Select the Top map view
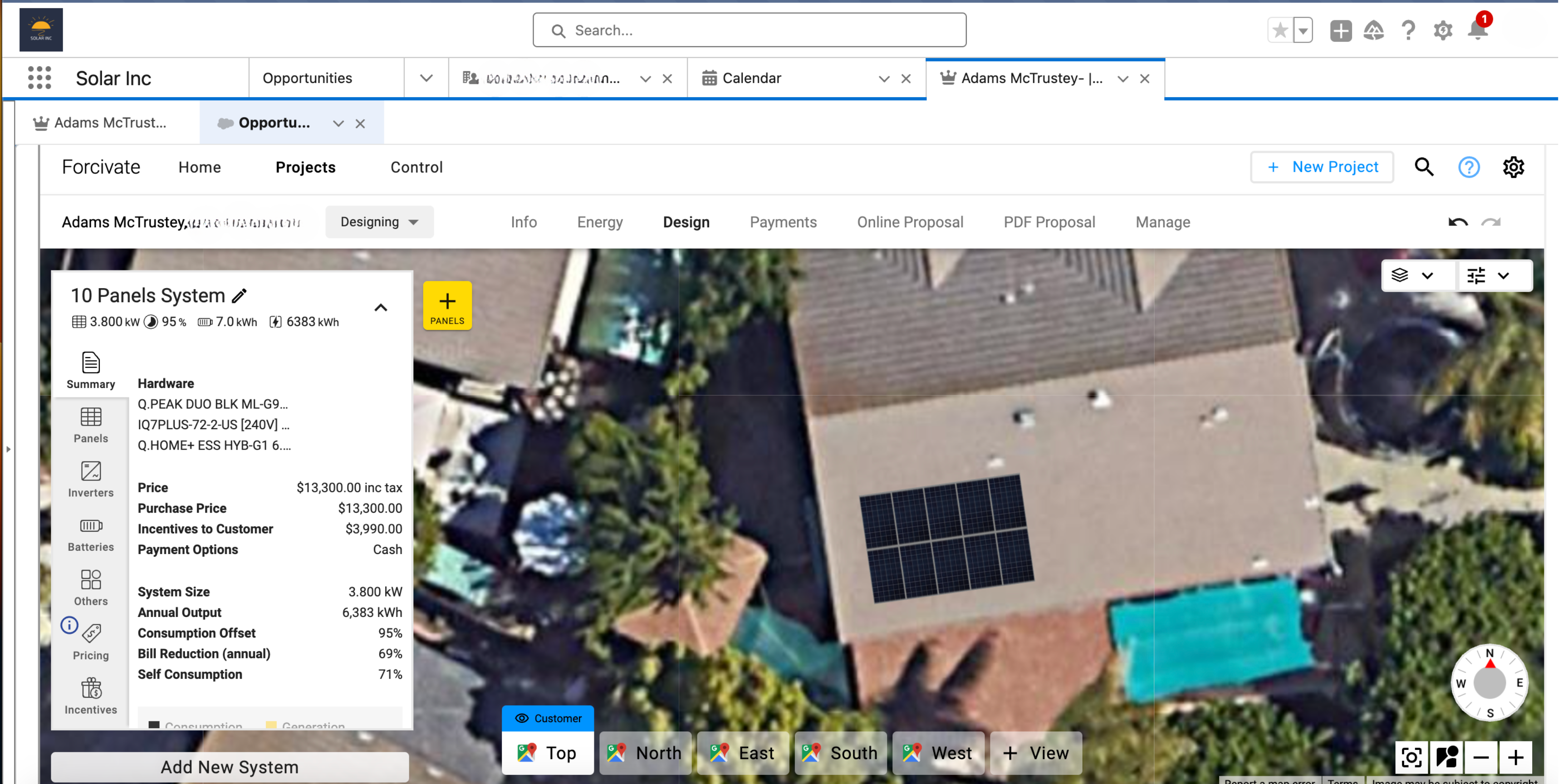Screen dimensions: 1568x784 (x=547, y=753)
